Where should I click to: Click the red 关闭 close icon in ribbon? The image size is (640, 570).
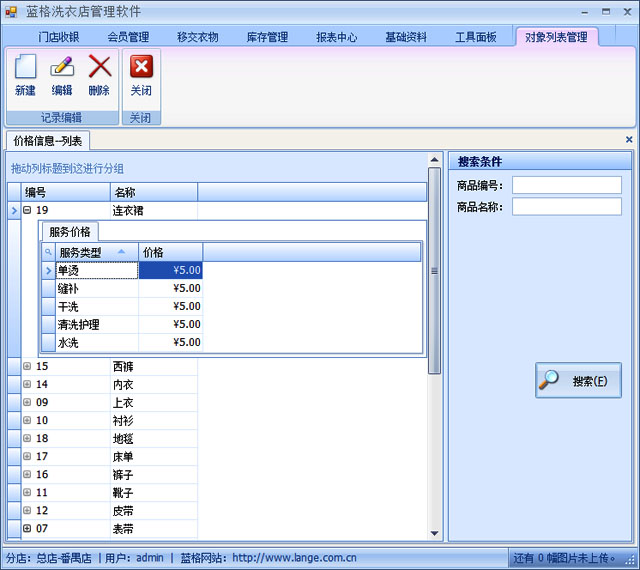[141, 66]
